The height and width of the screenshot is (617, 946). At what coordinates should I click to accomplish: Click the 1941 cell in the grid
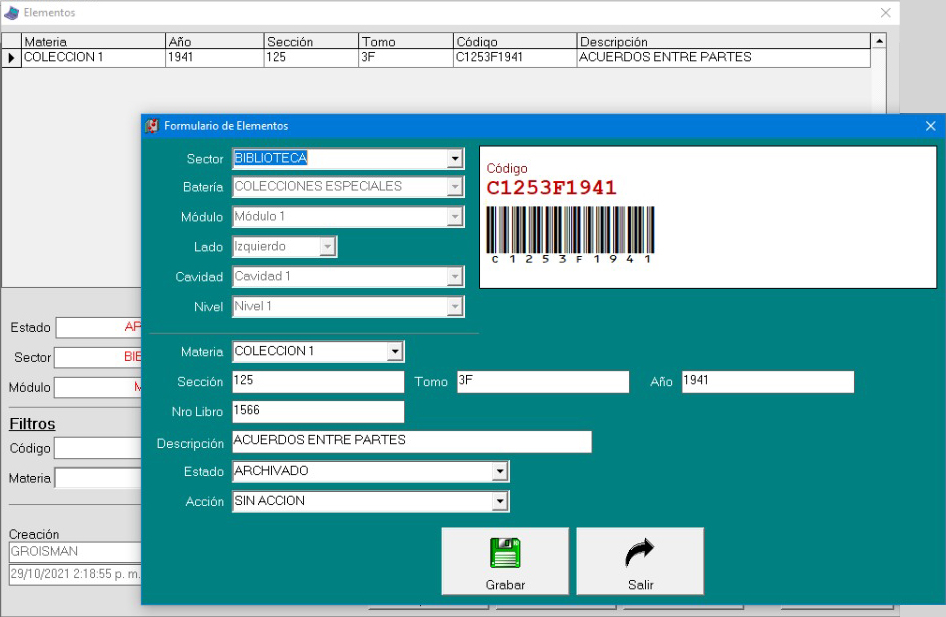pos(215,57)
